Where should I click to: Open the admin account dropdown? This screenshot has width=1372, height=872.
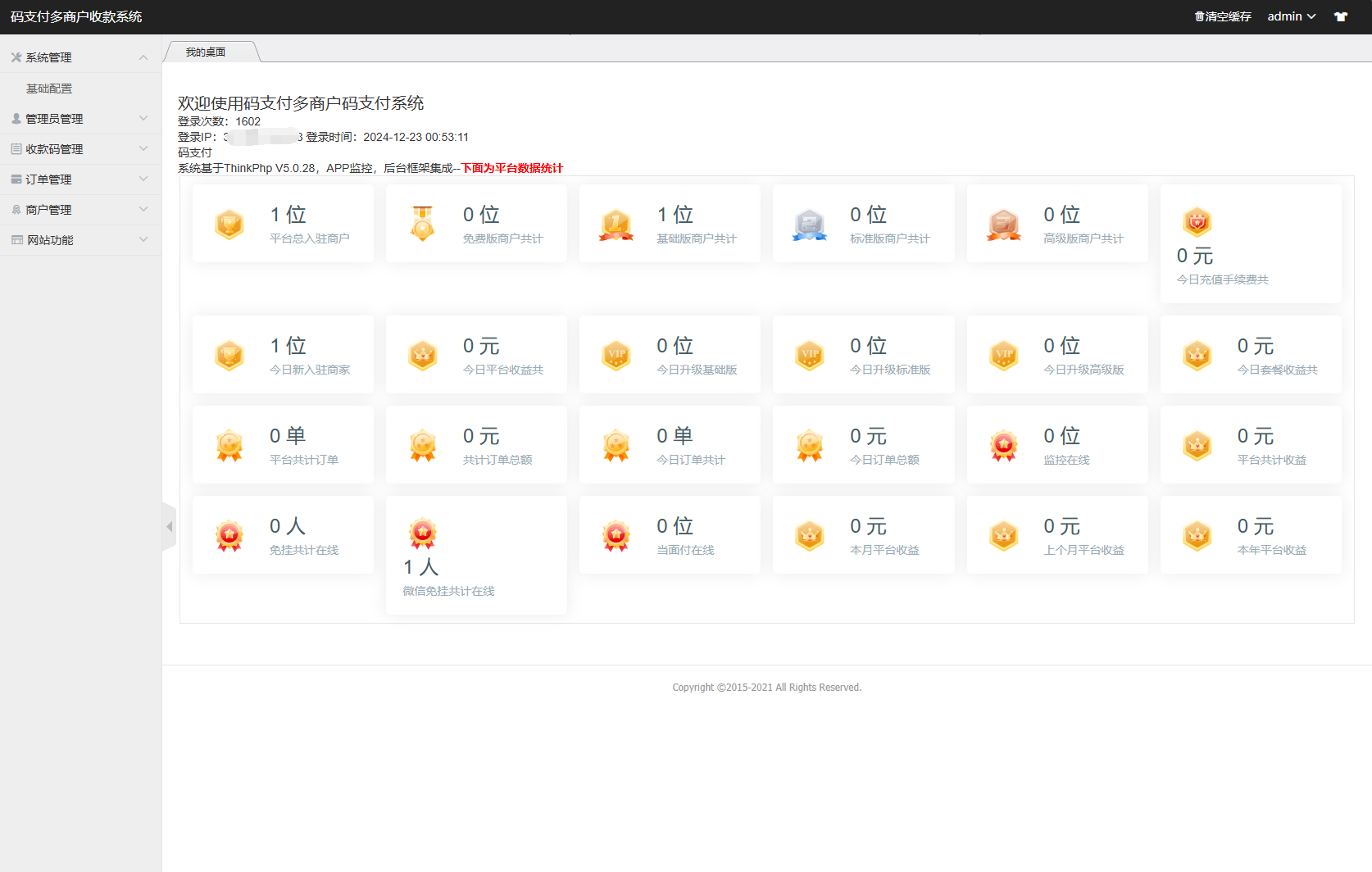tap(1291, 16)
